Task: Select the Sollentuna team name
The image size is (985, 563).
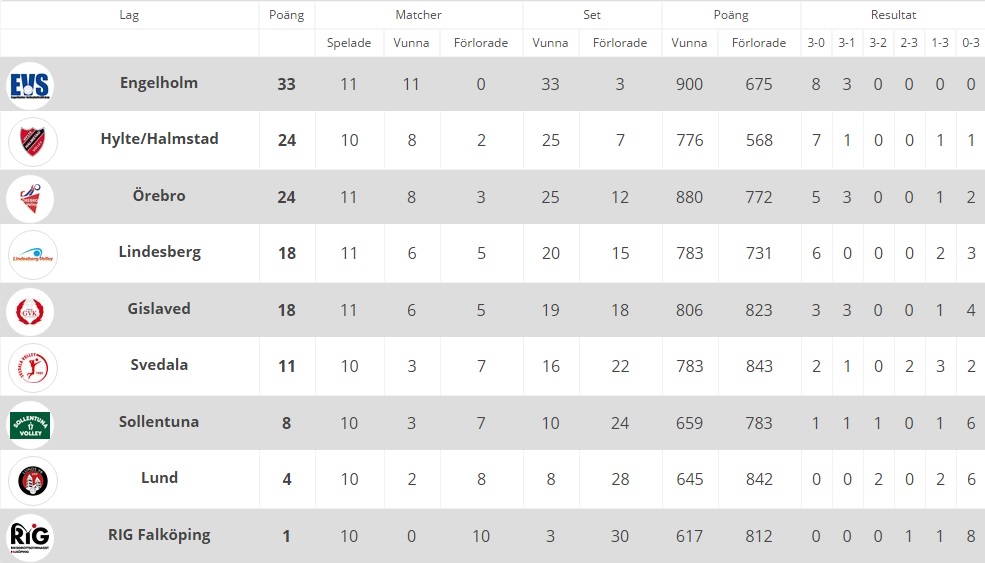Action: click(x=159, y=422)
